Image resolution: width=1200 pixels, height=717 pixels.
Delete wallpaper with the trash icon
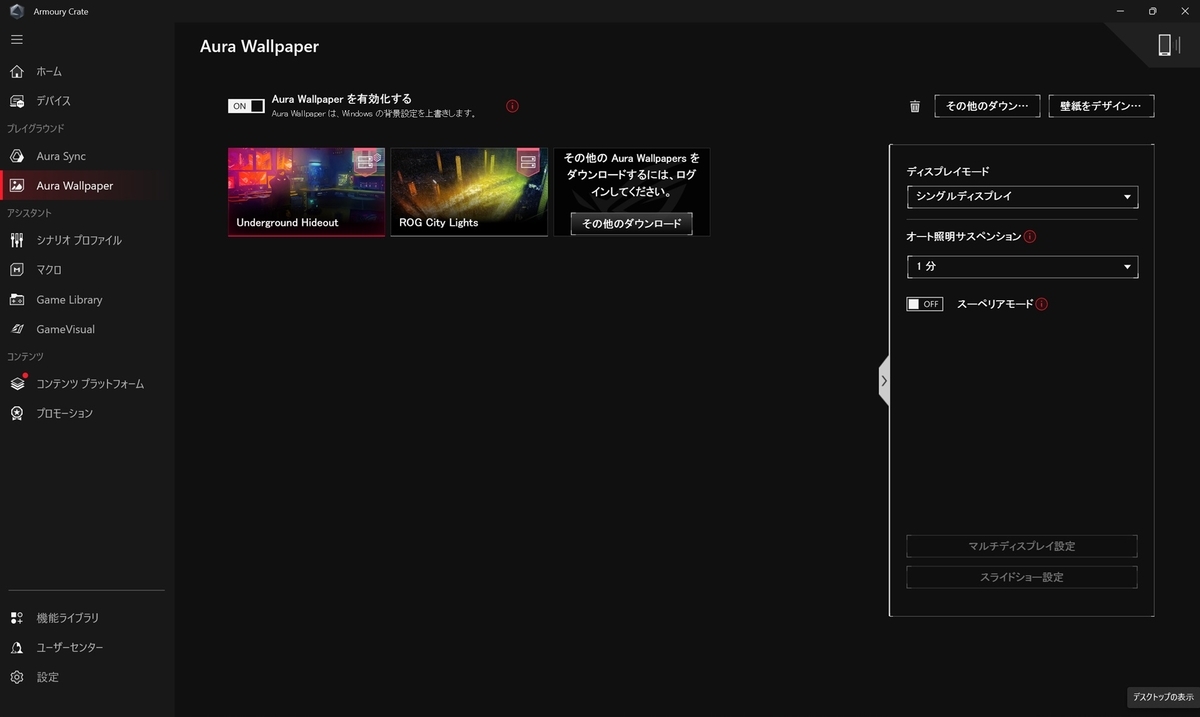[x=914, y=106]
